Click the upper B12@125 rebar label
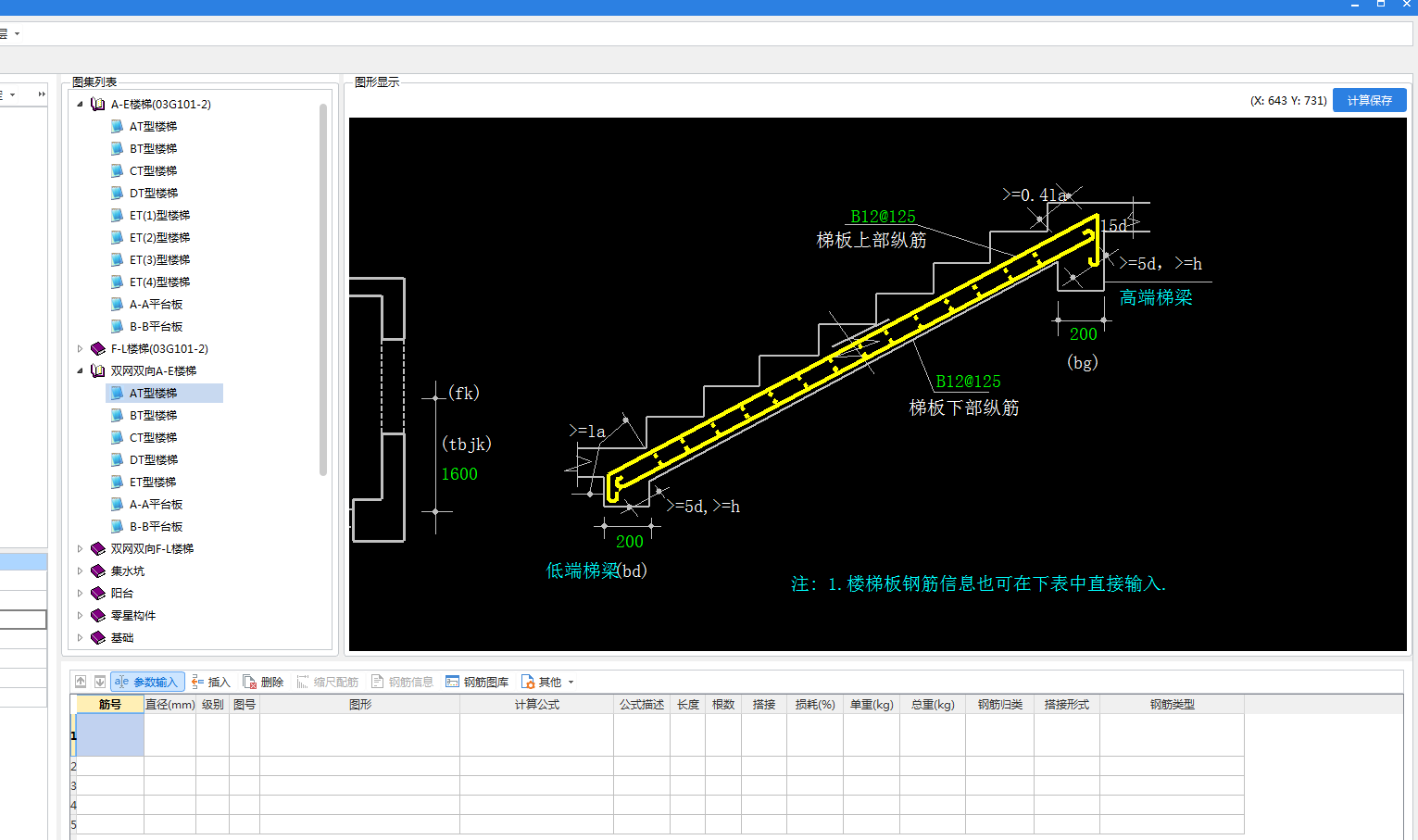The width and height of the screenshot is (1418, 840). 883,217
